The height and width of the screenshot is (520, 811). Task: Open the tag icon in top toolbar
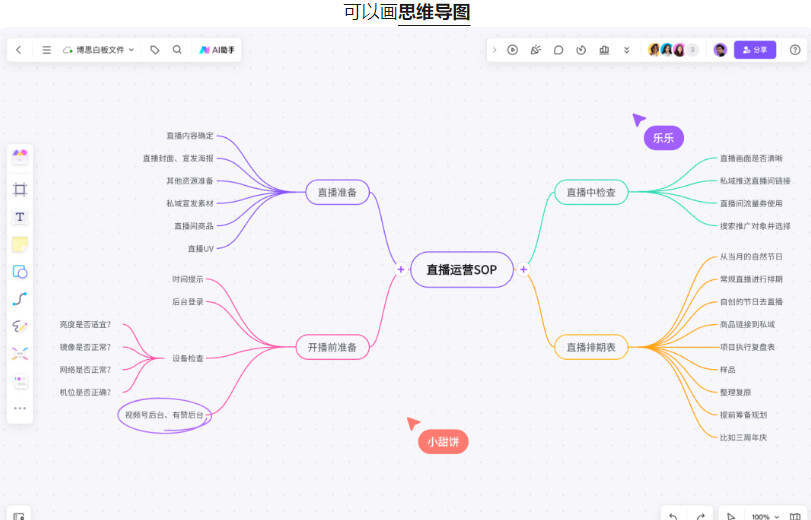155,49
